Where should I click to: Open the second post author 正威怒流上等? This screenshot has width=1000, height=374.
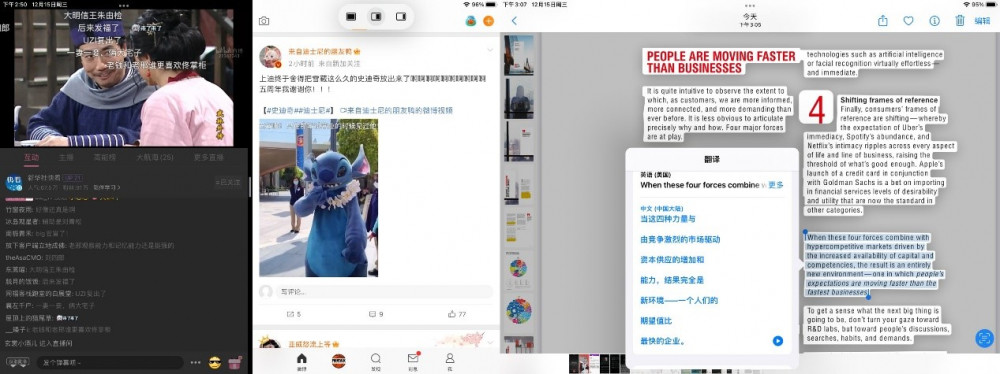[x=309, y=343]
